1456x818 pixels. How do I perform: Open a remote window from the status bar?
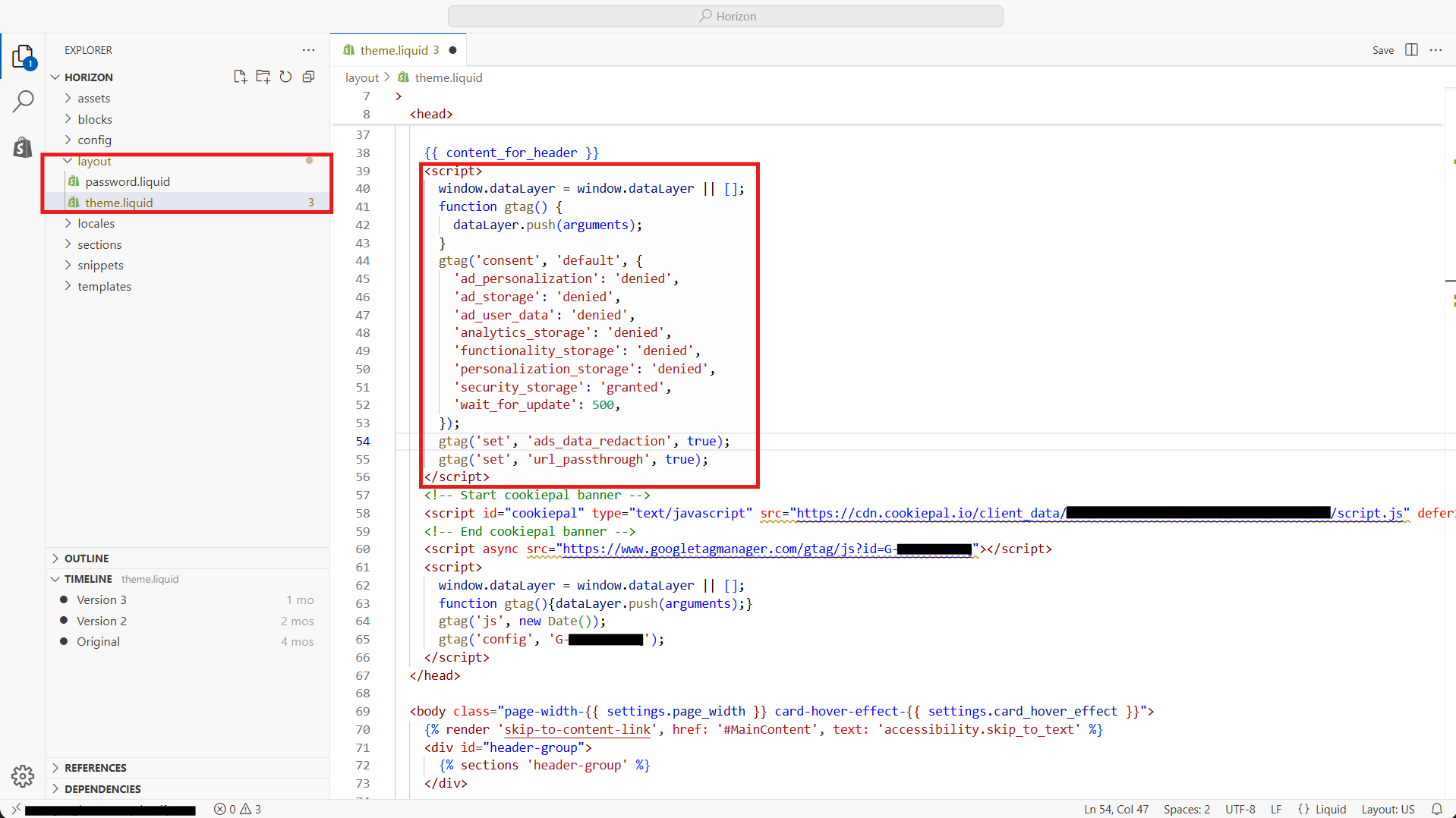click(x=14, y=809)
